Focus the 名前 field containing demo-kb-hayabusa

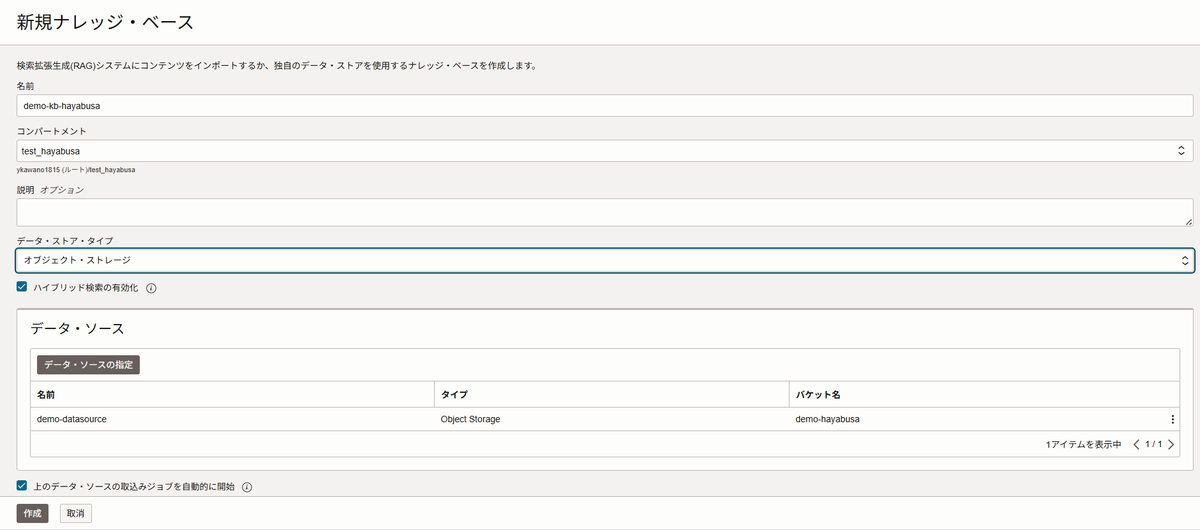(x=605, y=106)
